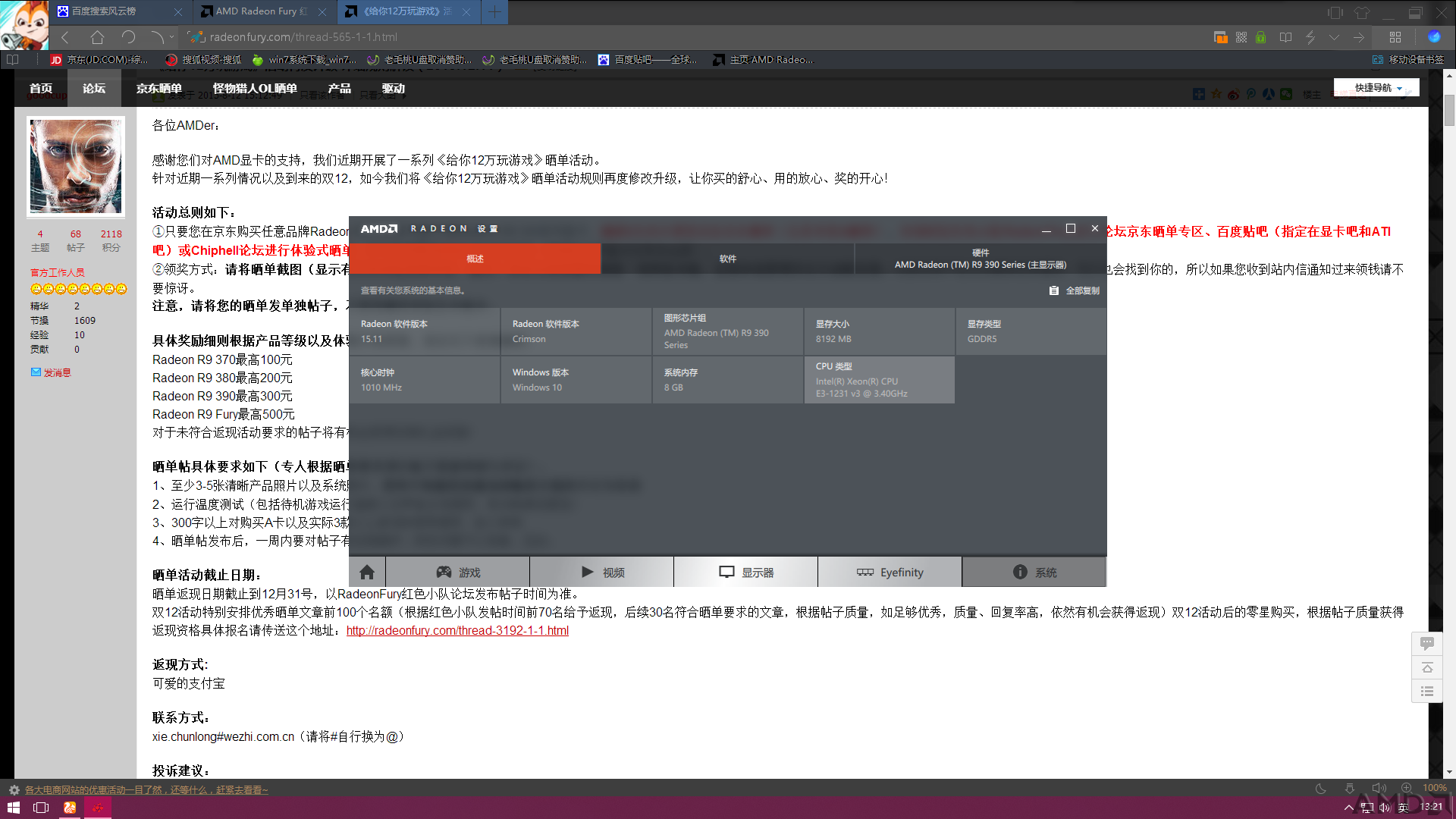
Task: Click the 显存类型 GDDR5 tile
Action: (x=1031, y=331)
